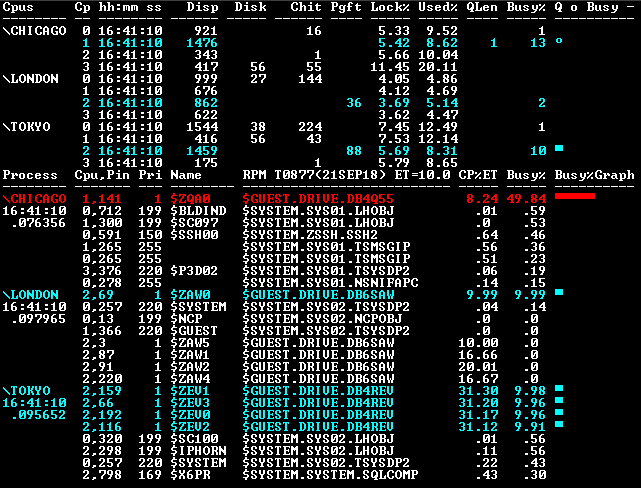Click the Chit value 144
This screenshot has height=488, width=641.
coord(310,79)
